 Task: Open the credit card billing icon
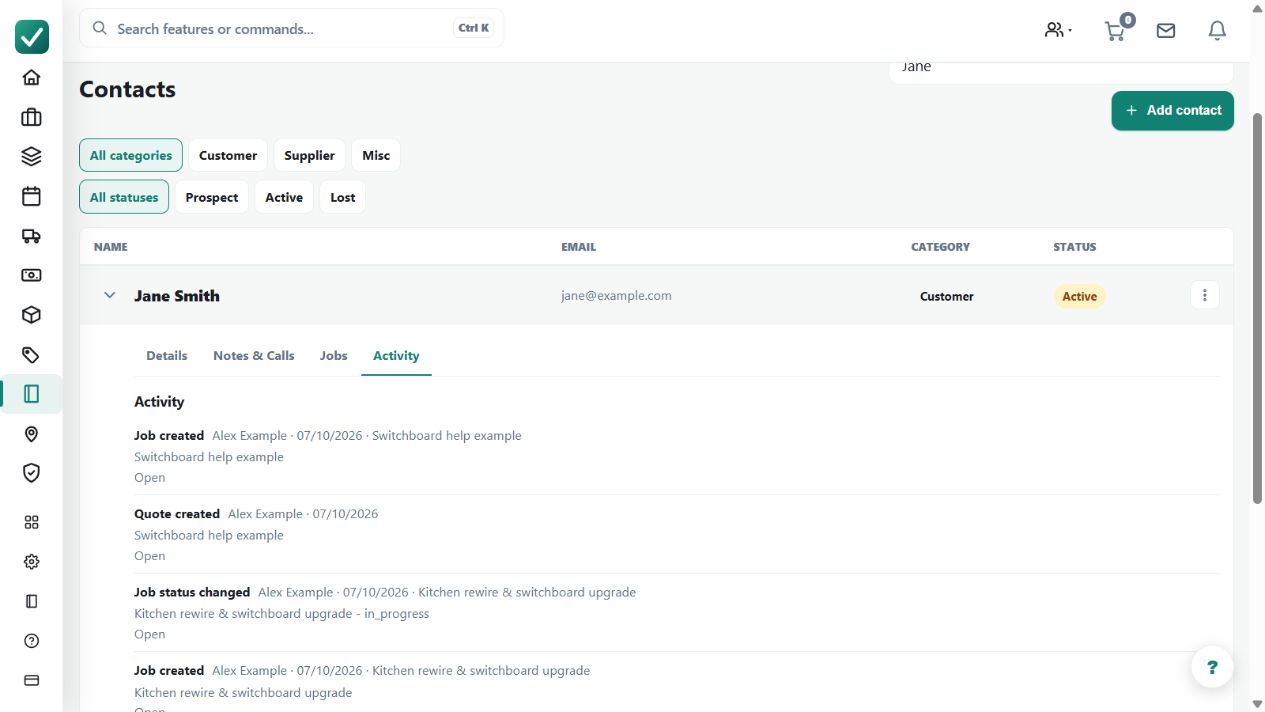[31, 680]
